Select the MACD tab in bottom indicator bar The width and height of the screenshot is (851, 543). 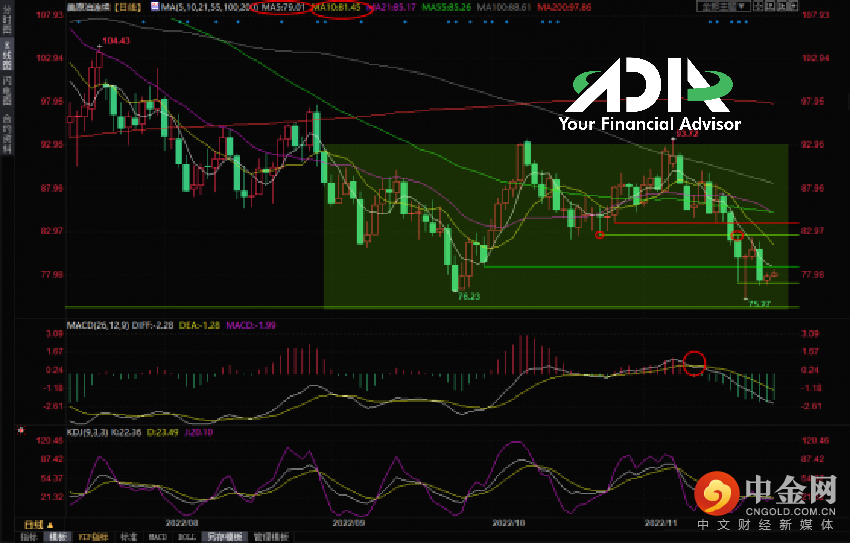(159, 537)
